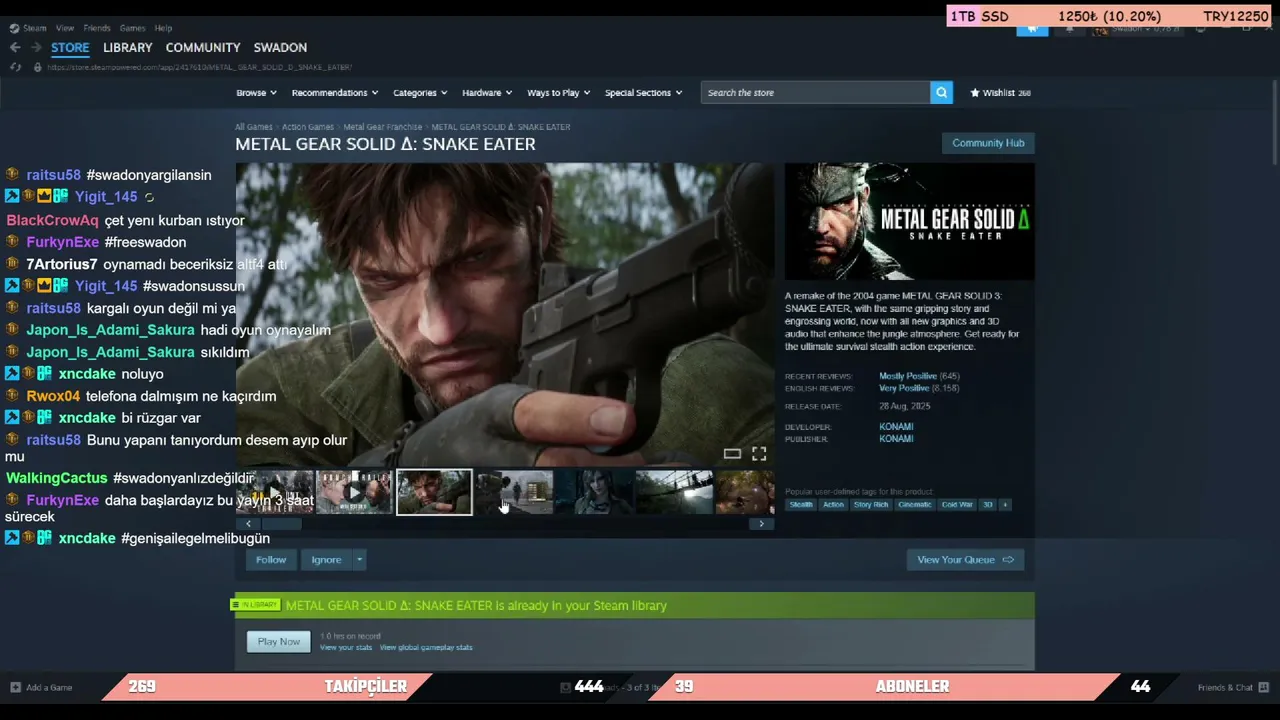Open the Wishlist link

1000,93
